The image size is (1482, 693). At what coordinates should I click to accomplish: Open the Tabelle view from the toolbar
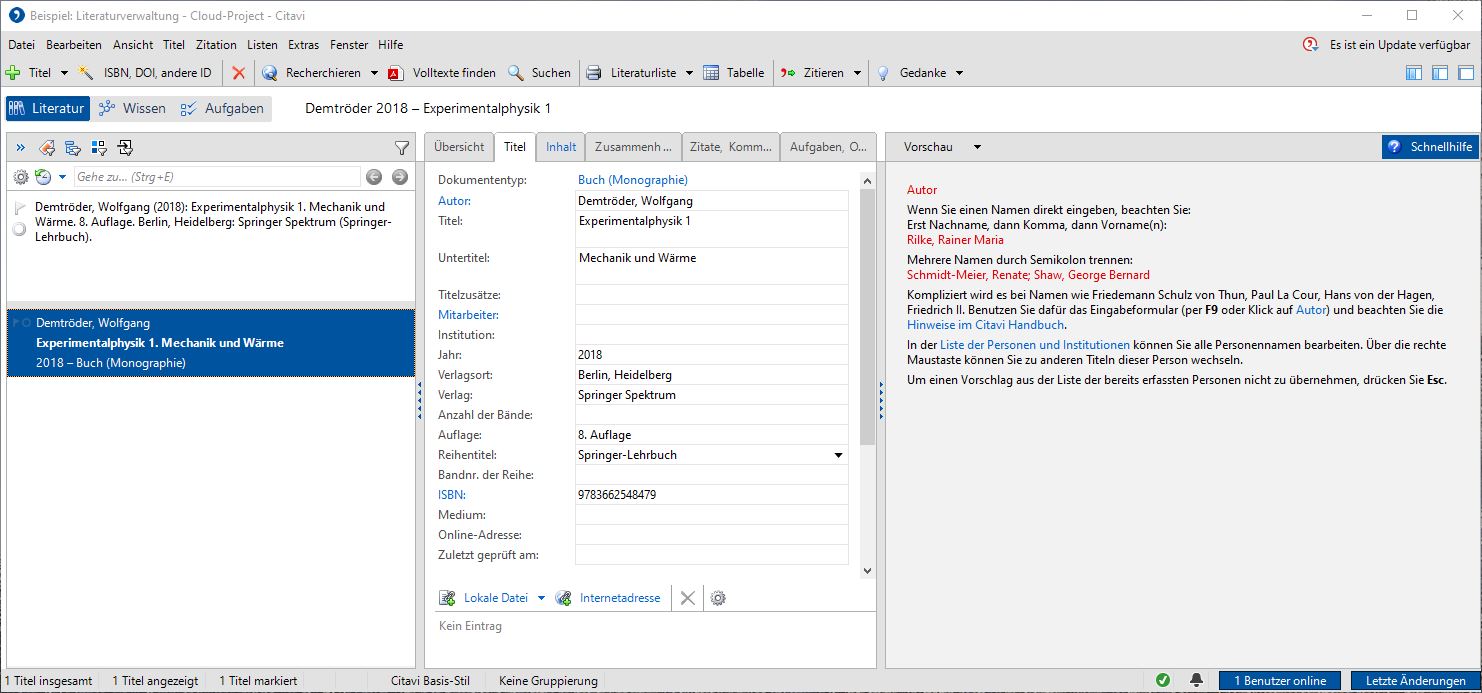[x=734, y=73]
